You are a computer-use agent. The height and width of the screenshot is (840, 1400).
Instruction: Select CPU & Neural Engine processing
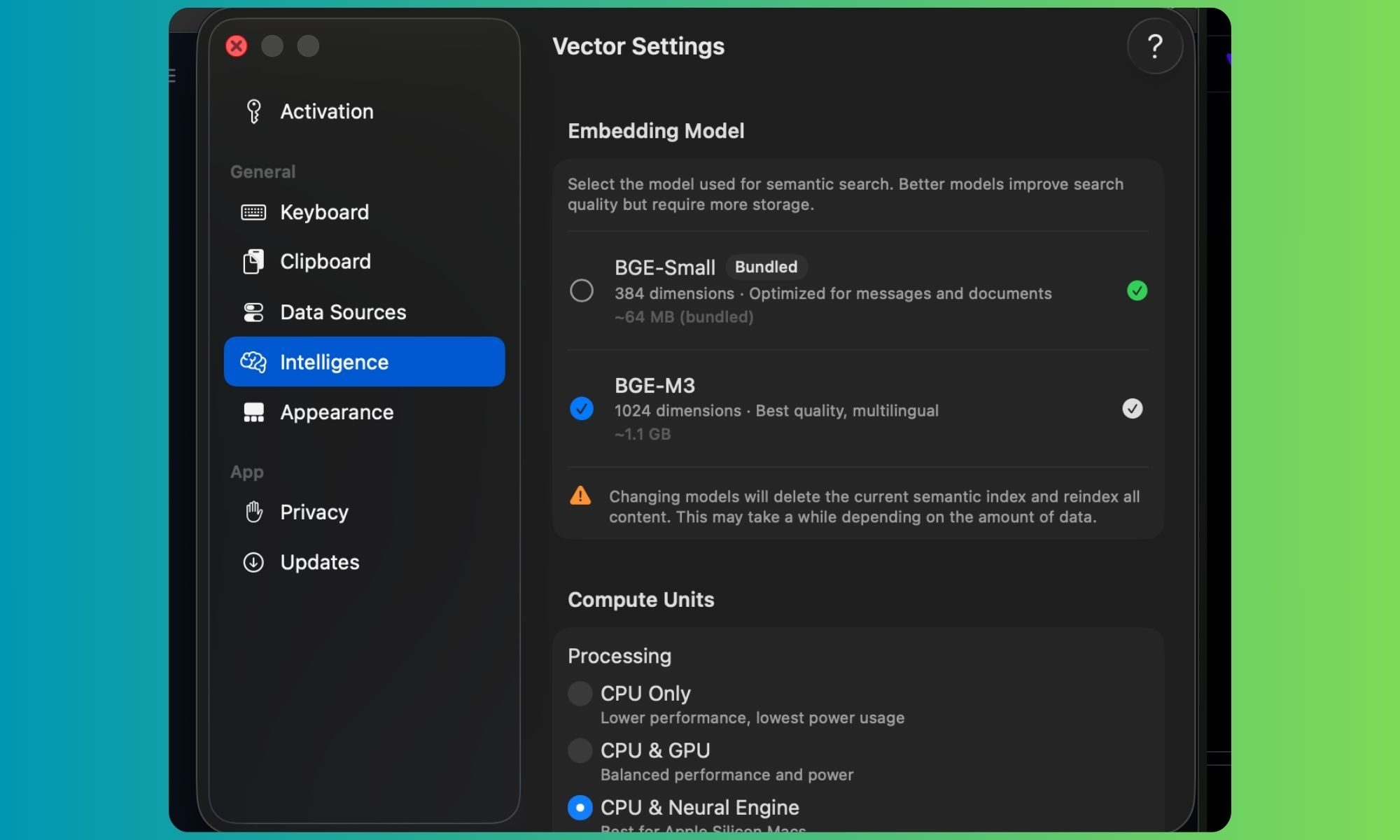pos(580,806)
